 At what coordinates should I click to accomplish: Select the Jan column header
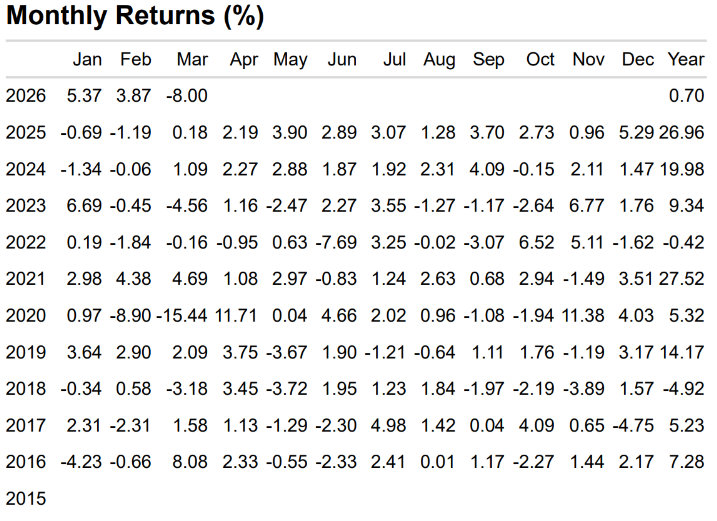tap(87, 60)
